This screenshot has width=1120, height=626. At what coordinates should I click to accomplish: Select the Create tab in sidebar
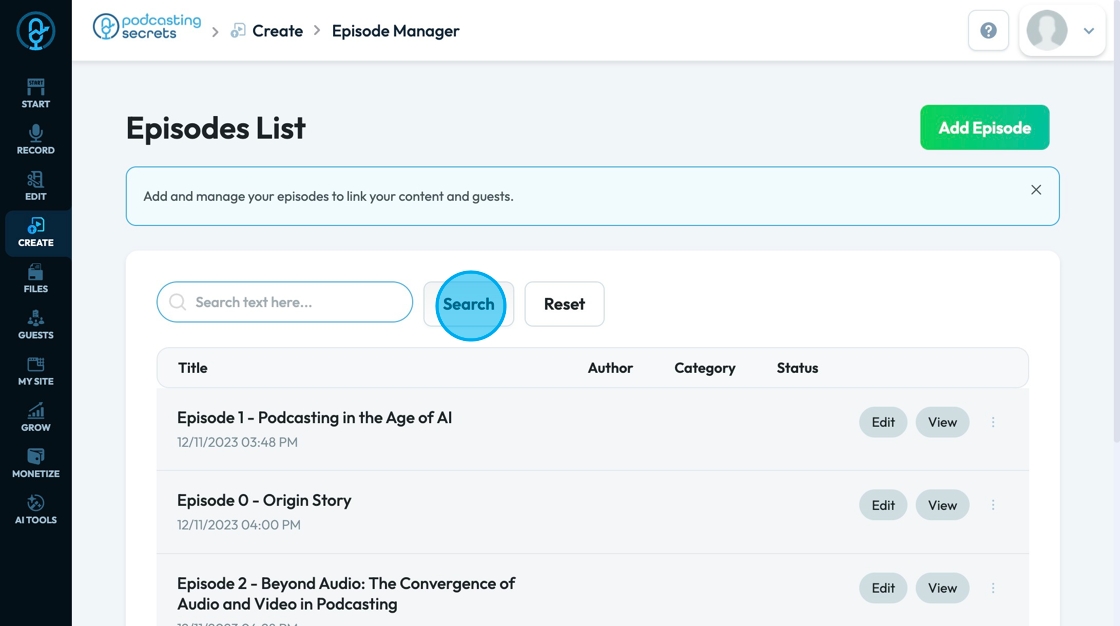[35, 232]
